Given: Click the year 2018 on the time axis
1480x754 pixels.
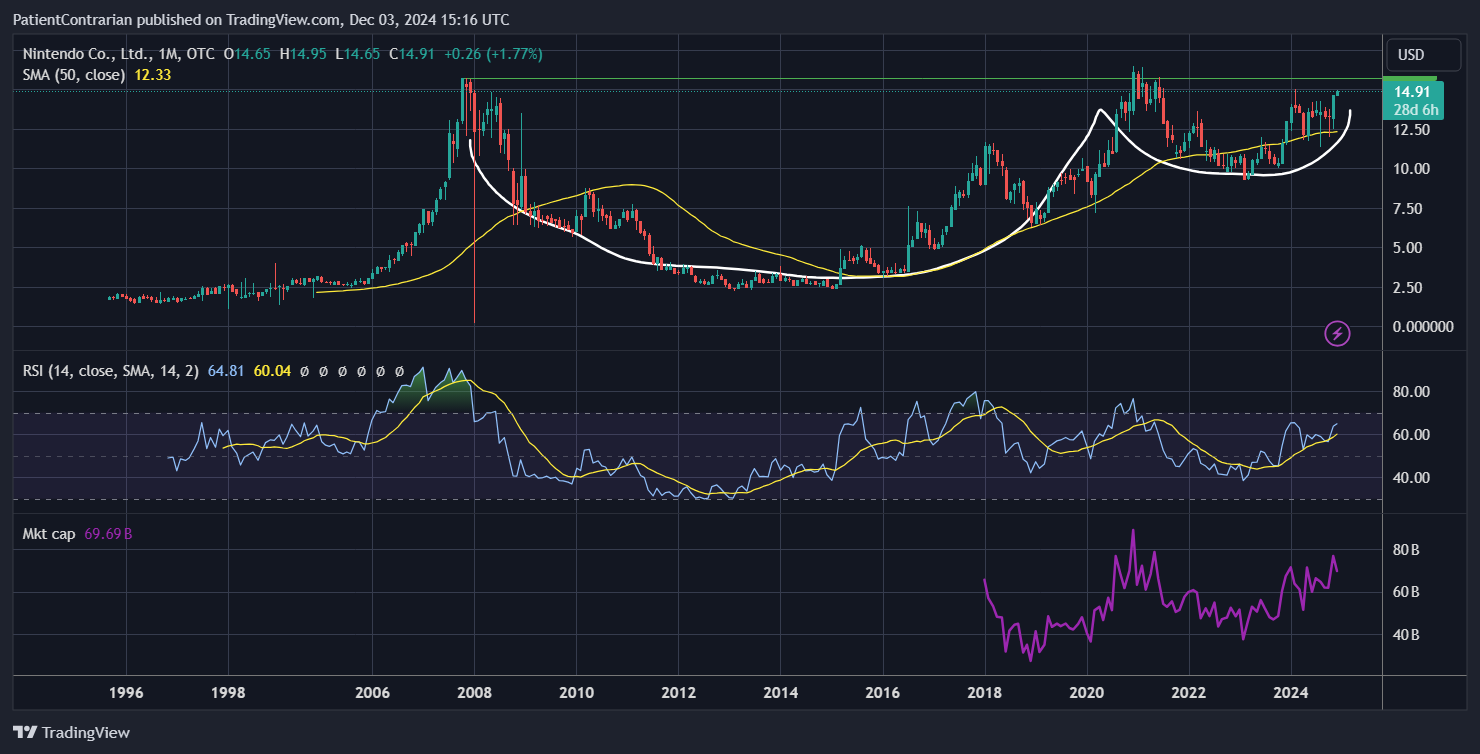Looking at the screenshot, I should 985,691.
